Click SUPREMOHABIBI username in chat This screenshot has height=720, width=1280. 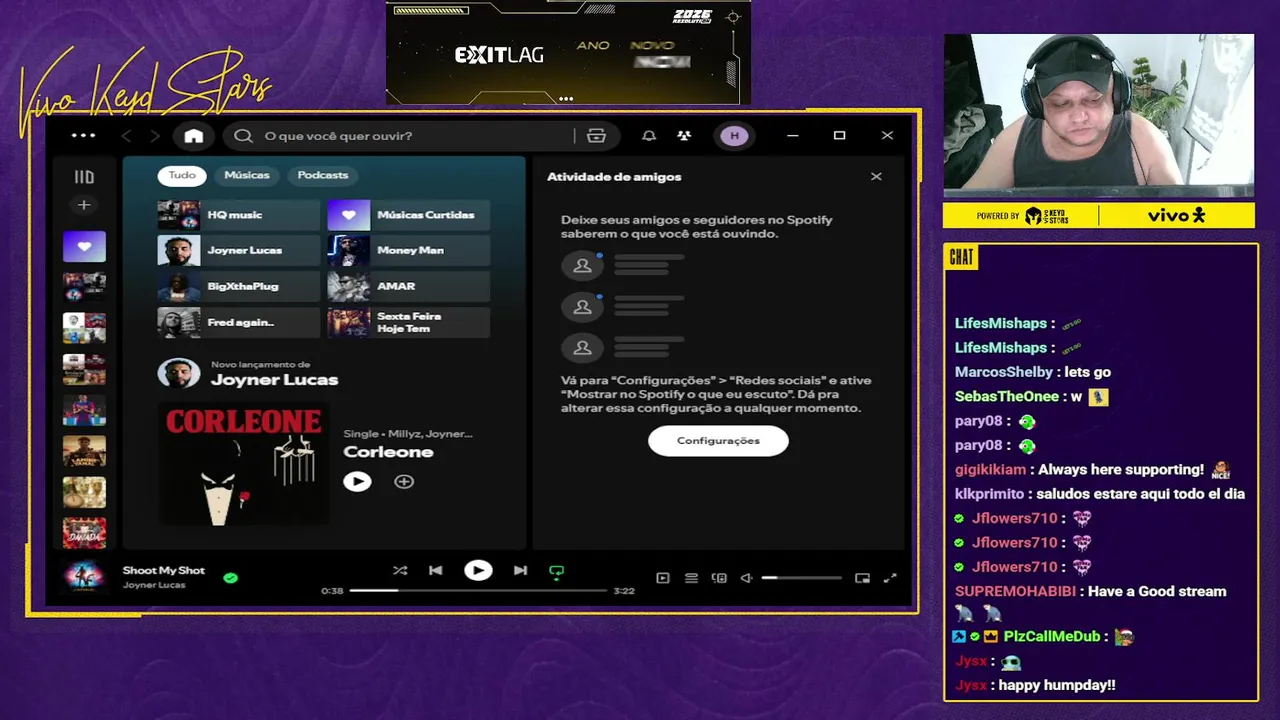pyautogui.click(x=1015, y=591)
